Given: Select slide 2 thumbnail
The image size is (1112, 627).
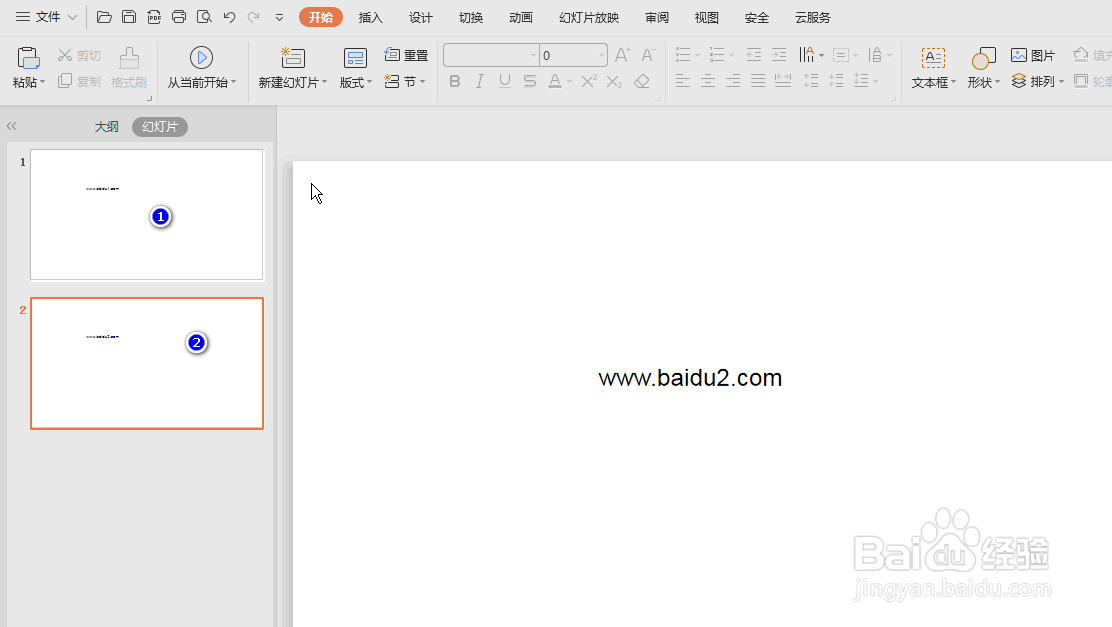Looking at the screenshot, I should [x=147, y=363].
